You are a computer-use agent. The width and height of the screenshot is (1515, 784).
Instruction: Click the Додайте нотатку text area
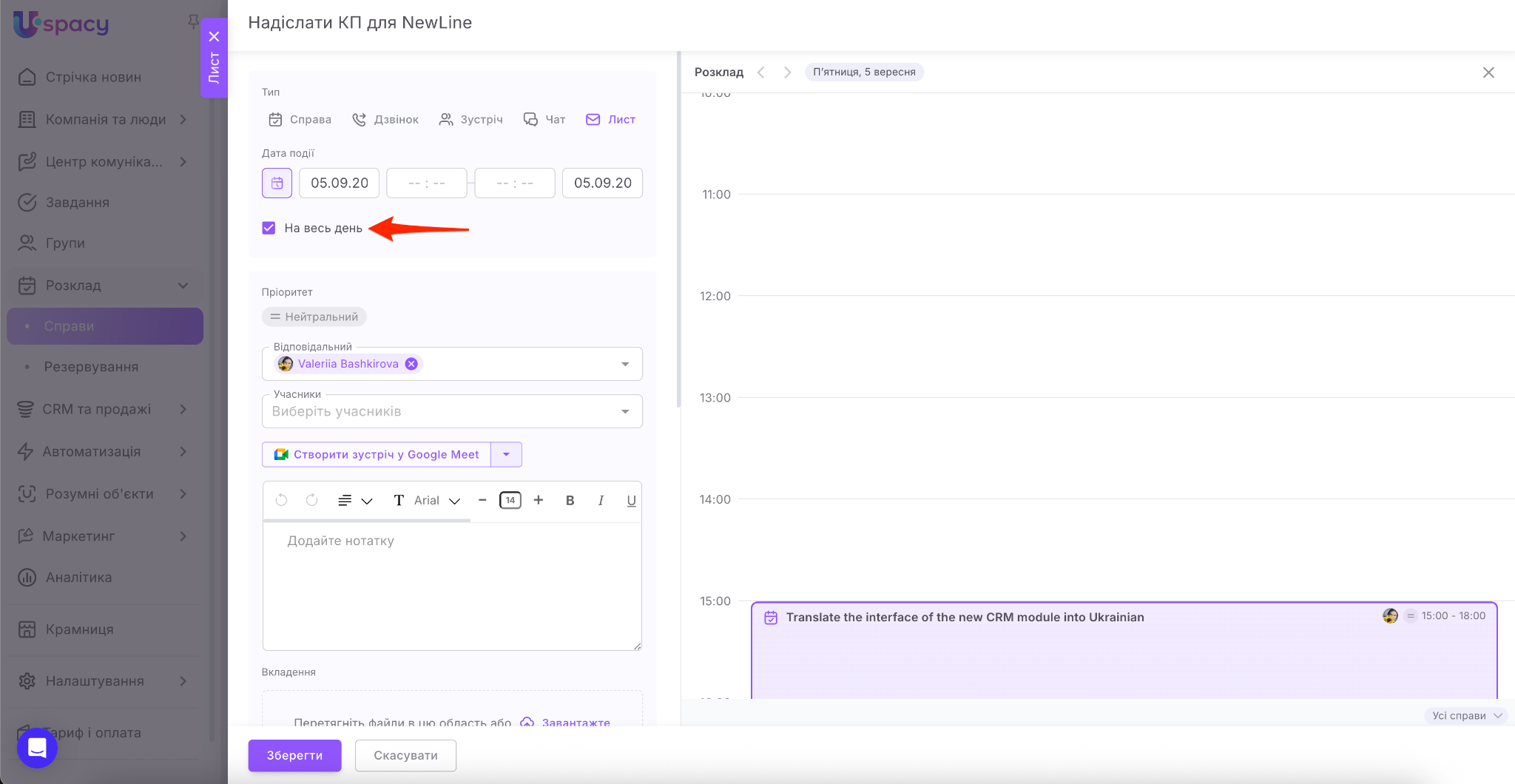[x=451, y=584]
